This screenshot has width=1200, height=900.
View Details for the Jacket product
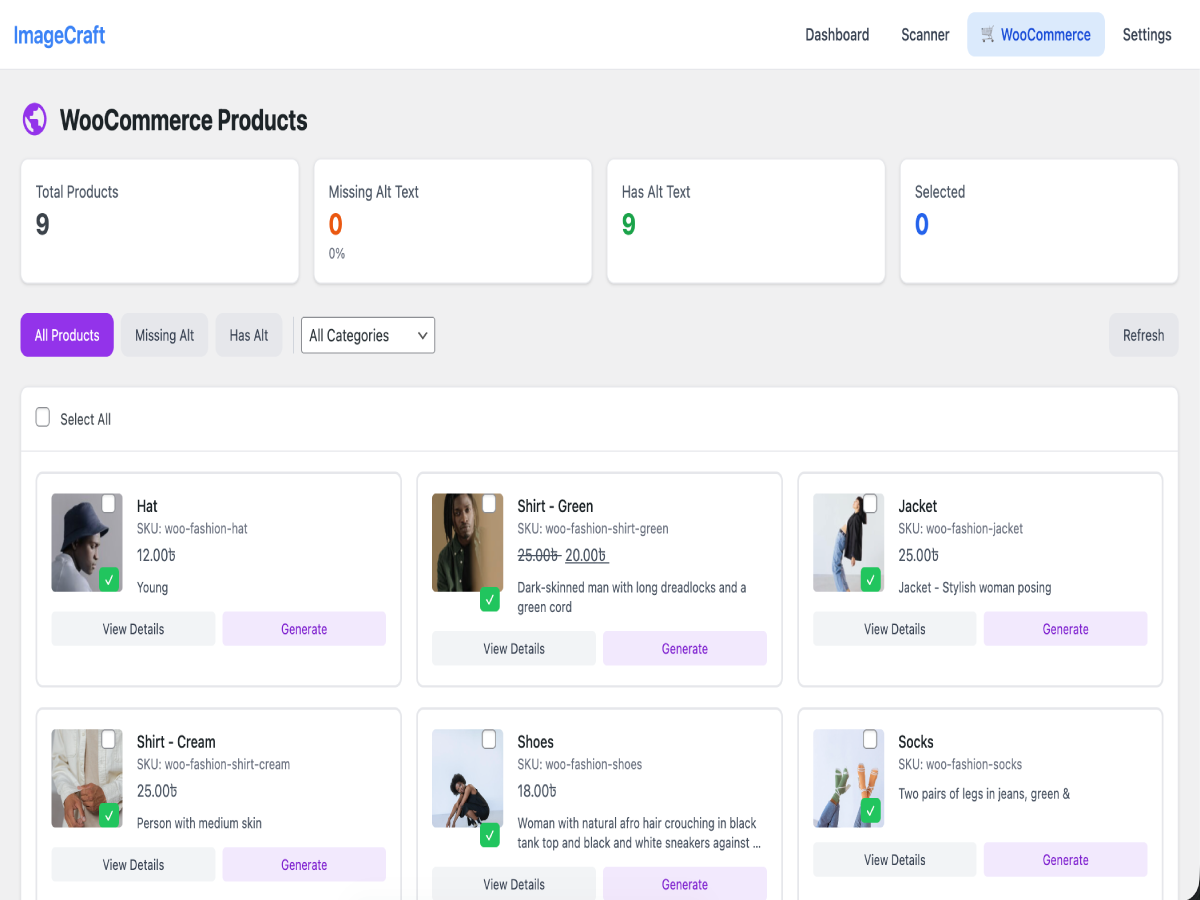(x=894, y=628)
